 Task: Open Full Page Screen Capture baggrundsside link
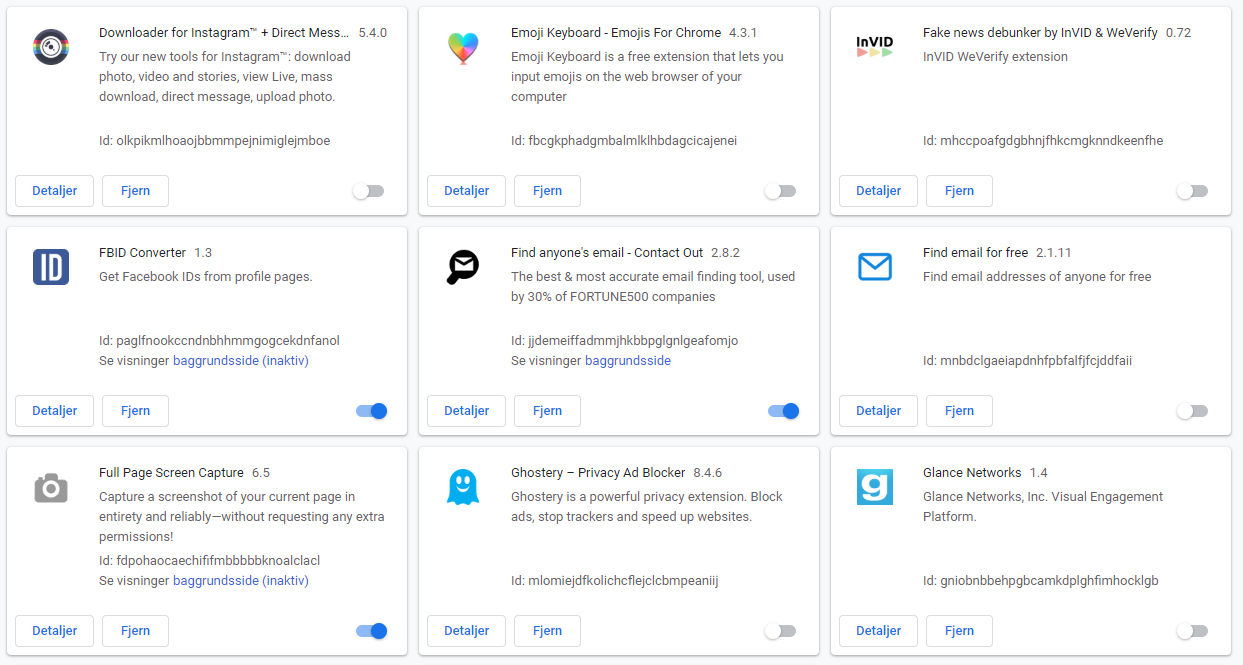click(x=241, y=581)
